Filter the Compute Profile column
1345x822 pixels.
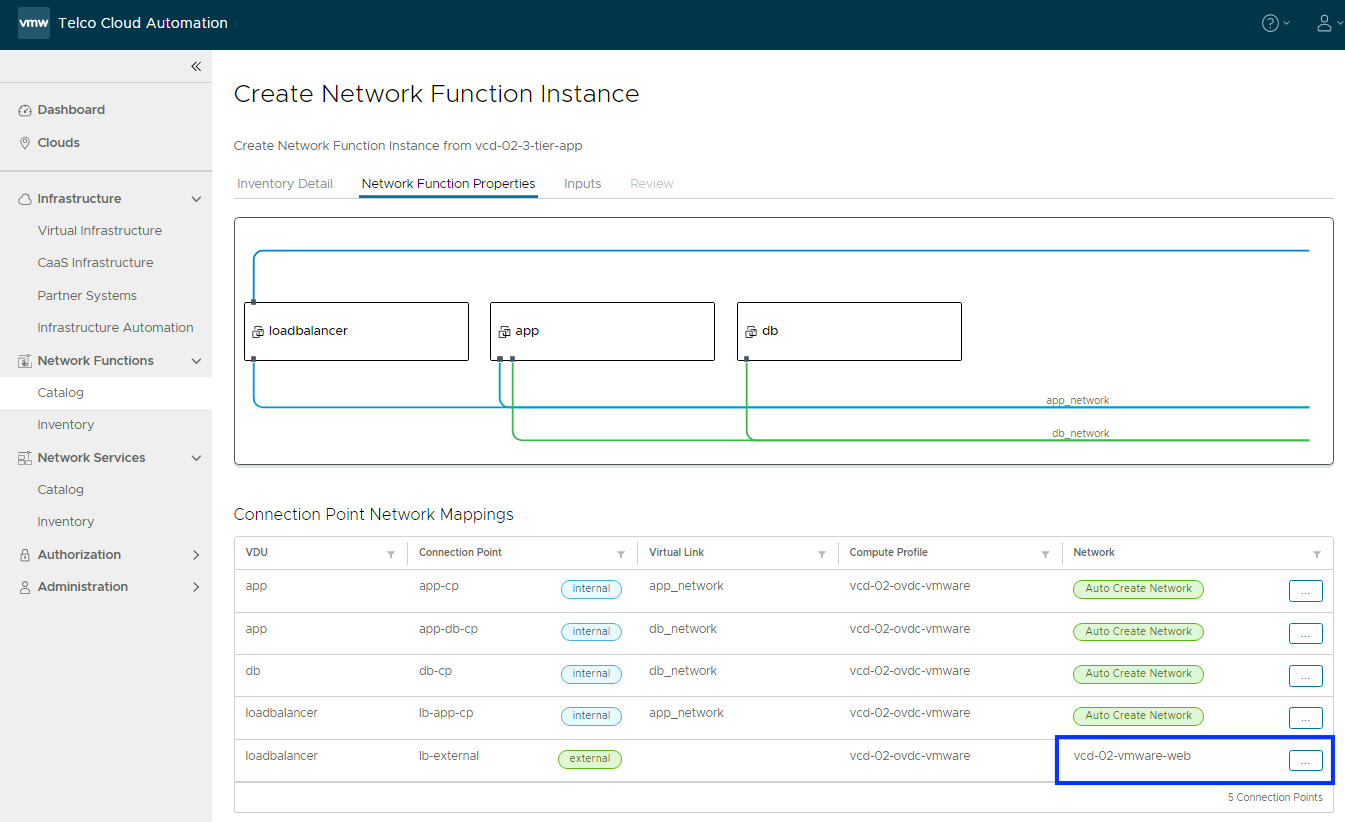(x=1045, y=554)
